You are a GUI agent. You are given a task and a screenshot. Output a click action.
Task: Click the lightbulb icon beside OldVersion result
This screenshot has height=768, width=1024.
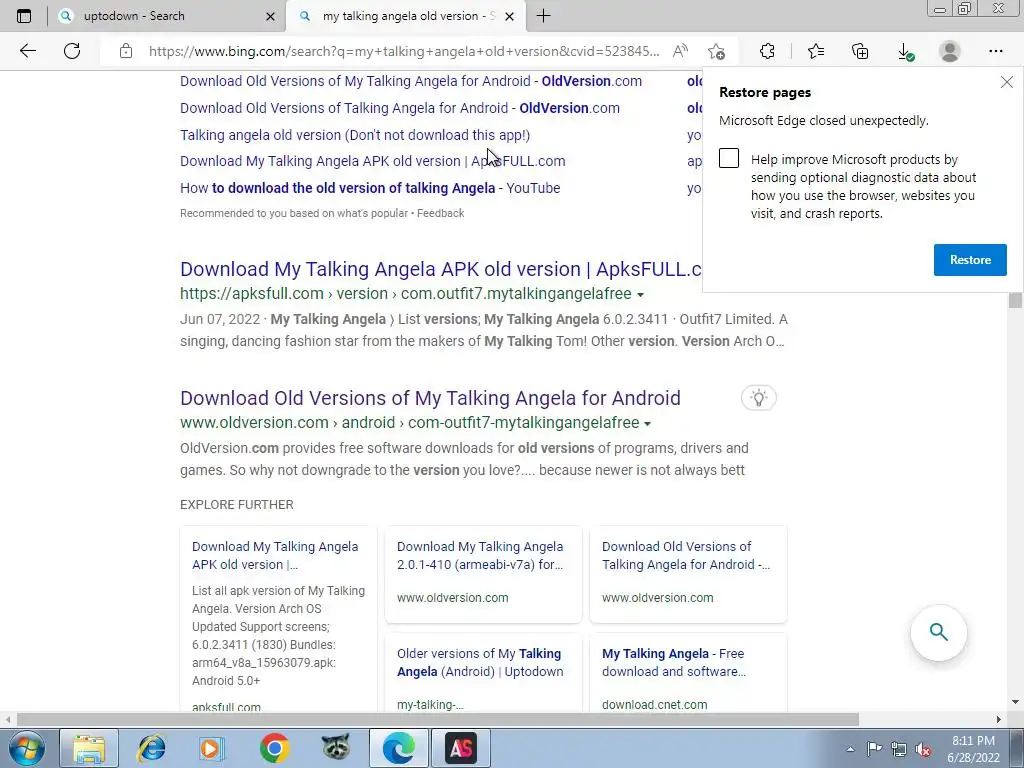click(x=758, y=398)
